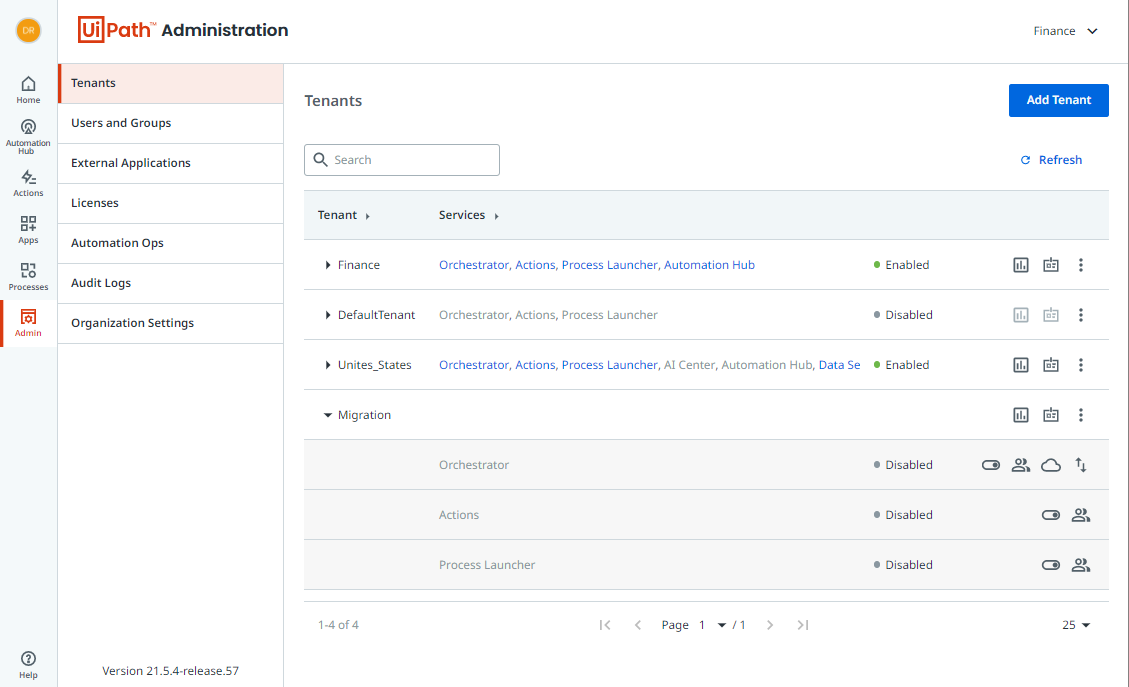Viewport: 1129px width, 687px height.
Task: Open usage chart icon for Unites_States tenant
Action: pos(1021,365)
